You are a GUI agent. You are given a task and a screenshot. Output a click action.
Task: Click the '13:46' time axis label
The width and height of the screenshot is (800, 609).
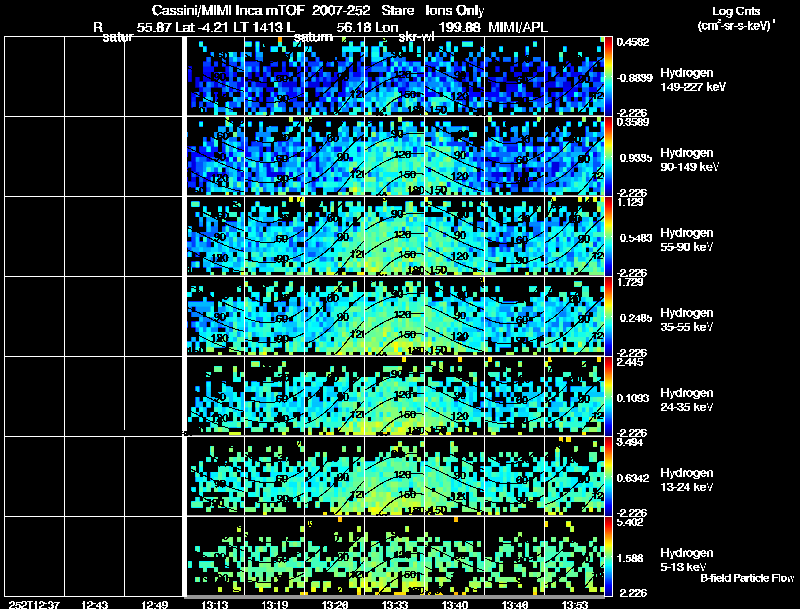click(515, 604)
